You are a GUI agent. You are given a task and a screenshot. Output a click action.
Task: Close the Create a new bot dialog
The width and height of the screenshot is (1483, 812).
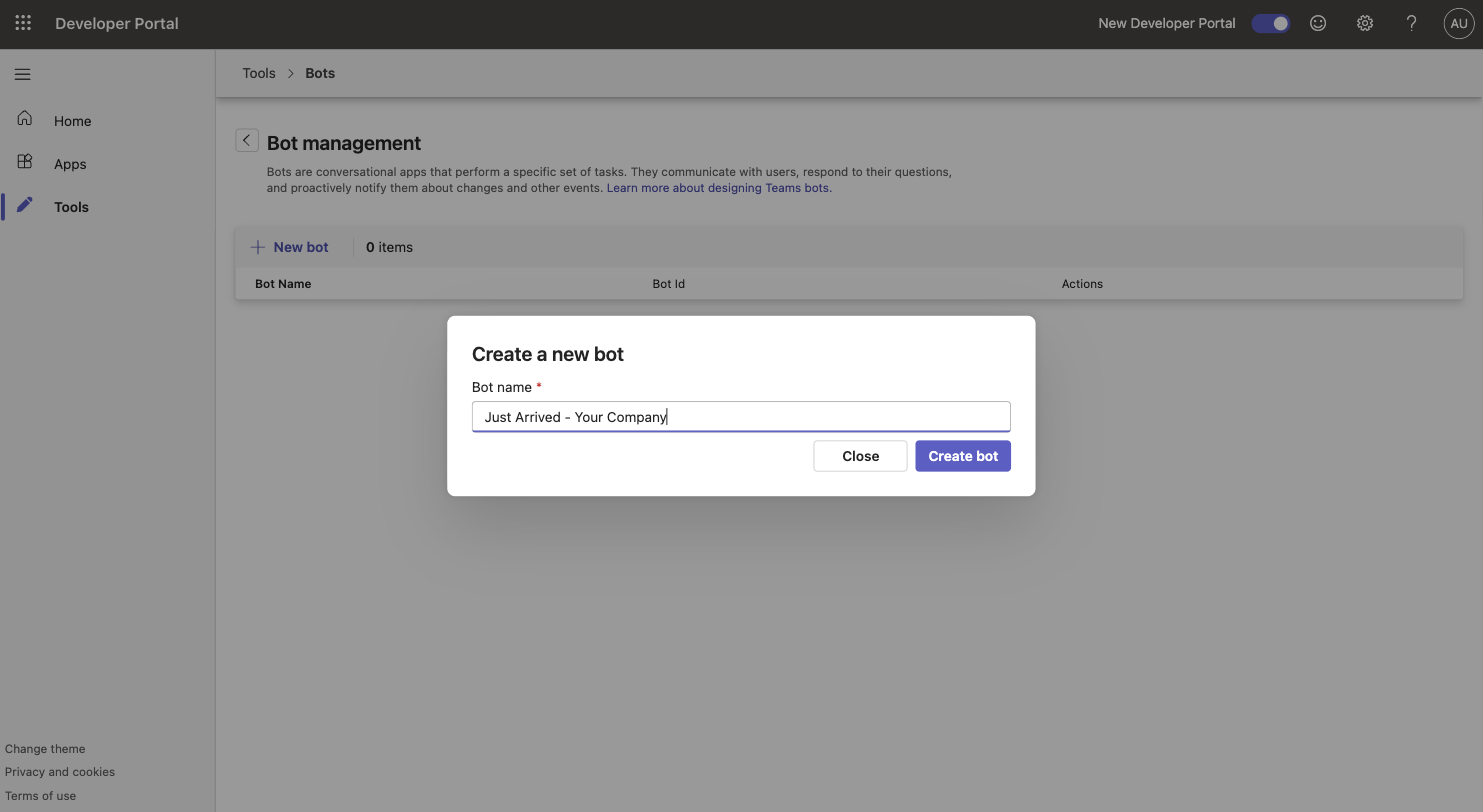pyautogui.click(x=860, y=456)
